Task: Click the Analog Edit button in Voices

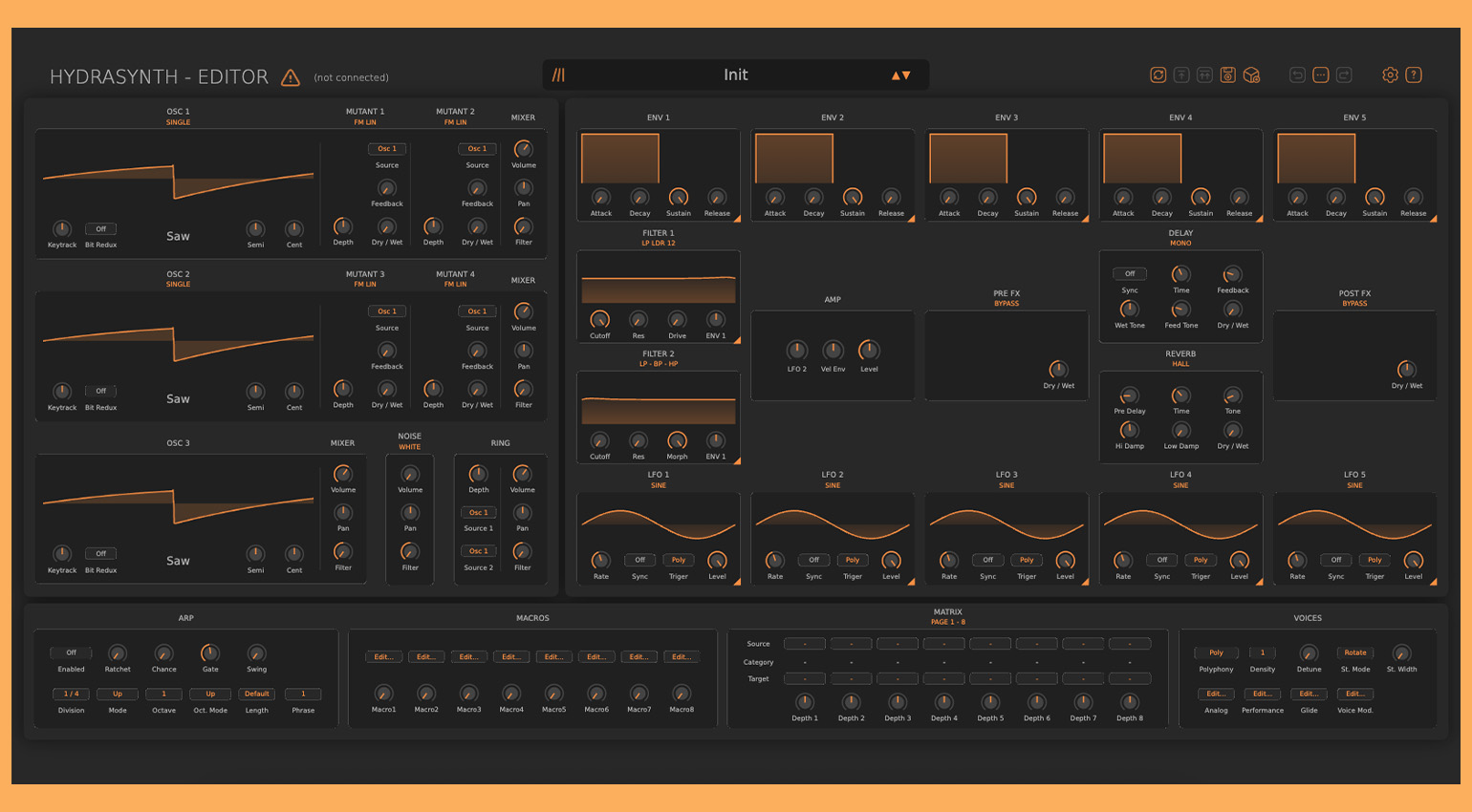Action: (1216, 694)
